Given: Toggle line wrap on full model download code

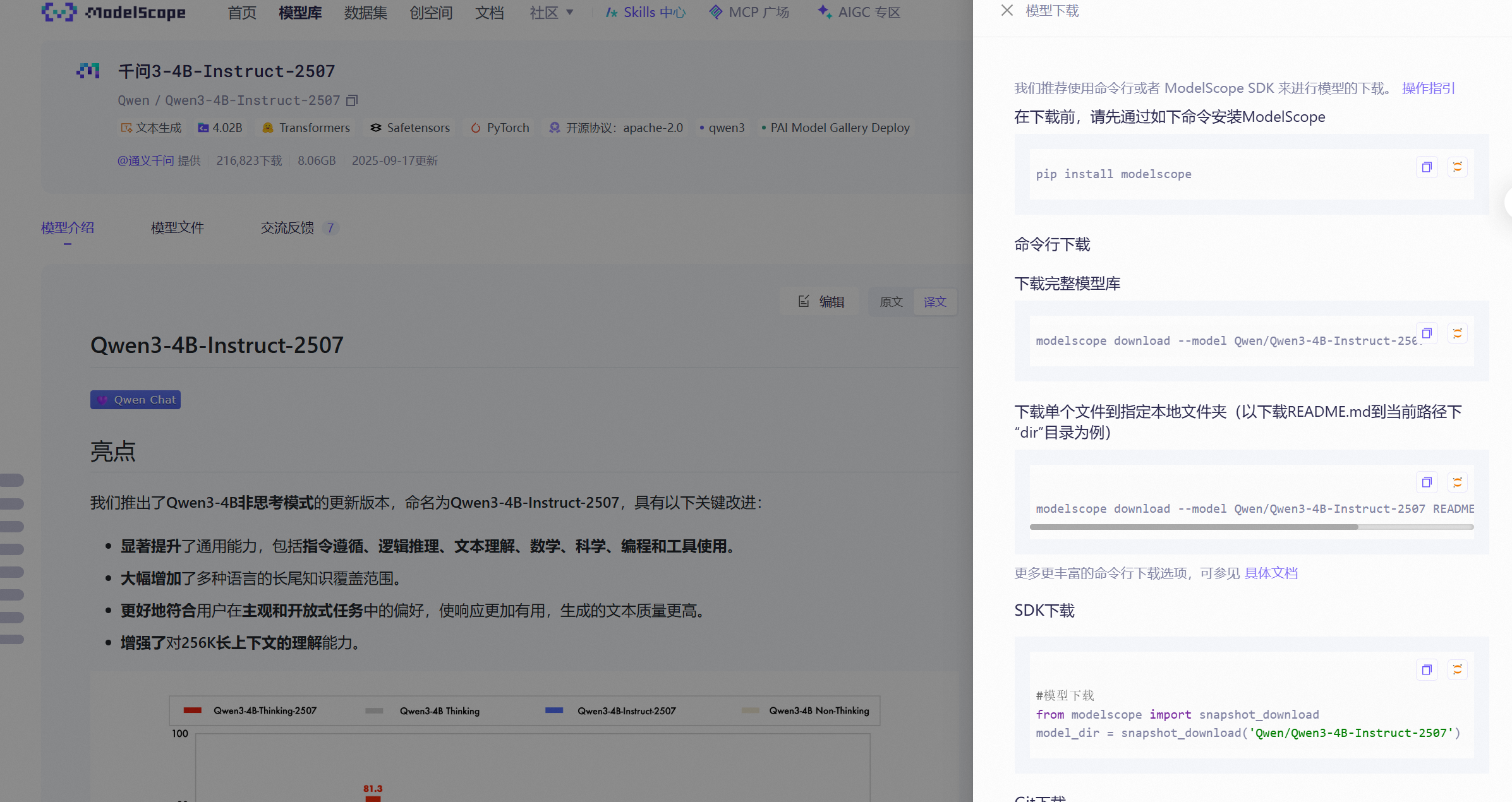Looking at the screenshot, I should click(x=1457, y=333).
